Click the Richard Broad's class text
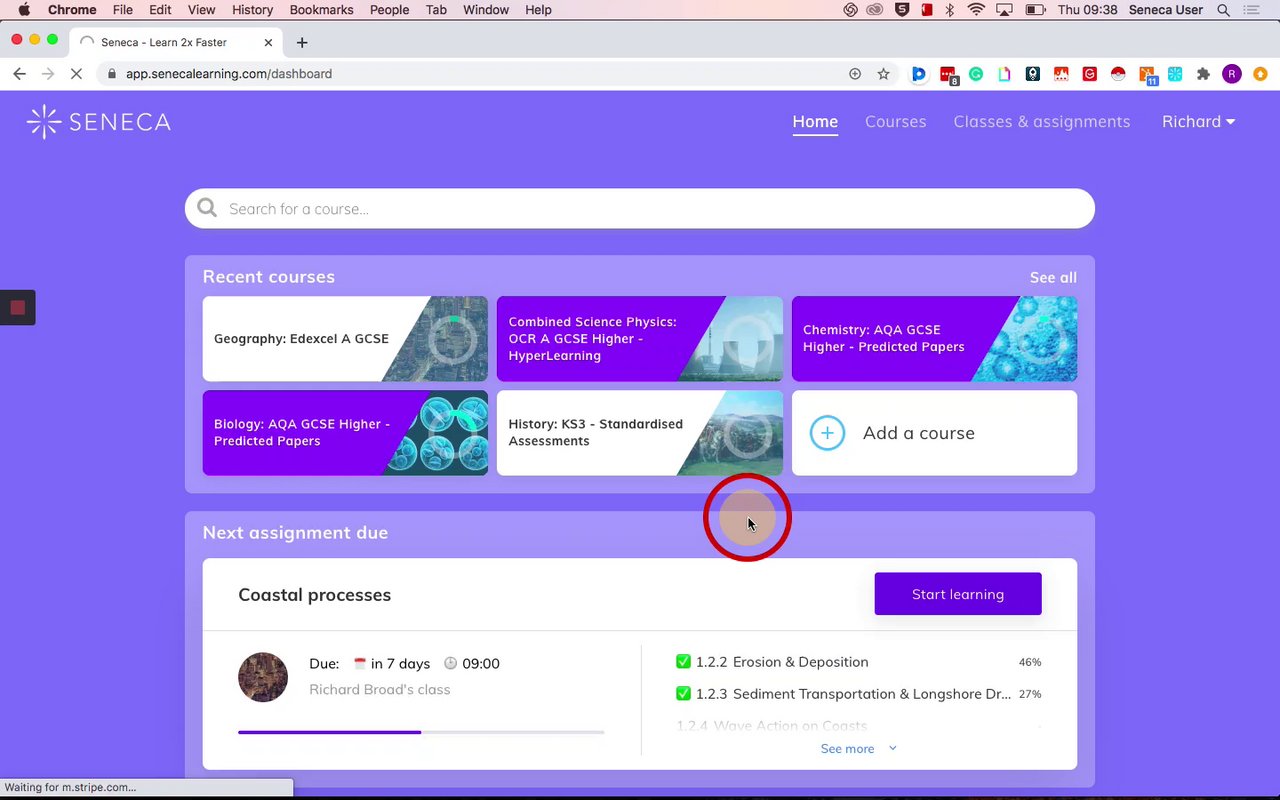 380,690
